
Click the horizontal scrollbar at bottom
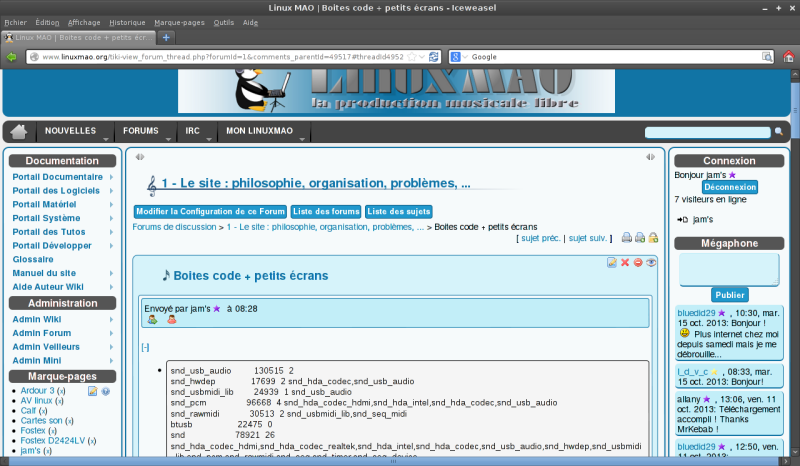[x=393, y=461]
